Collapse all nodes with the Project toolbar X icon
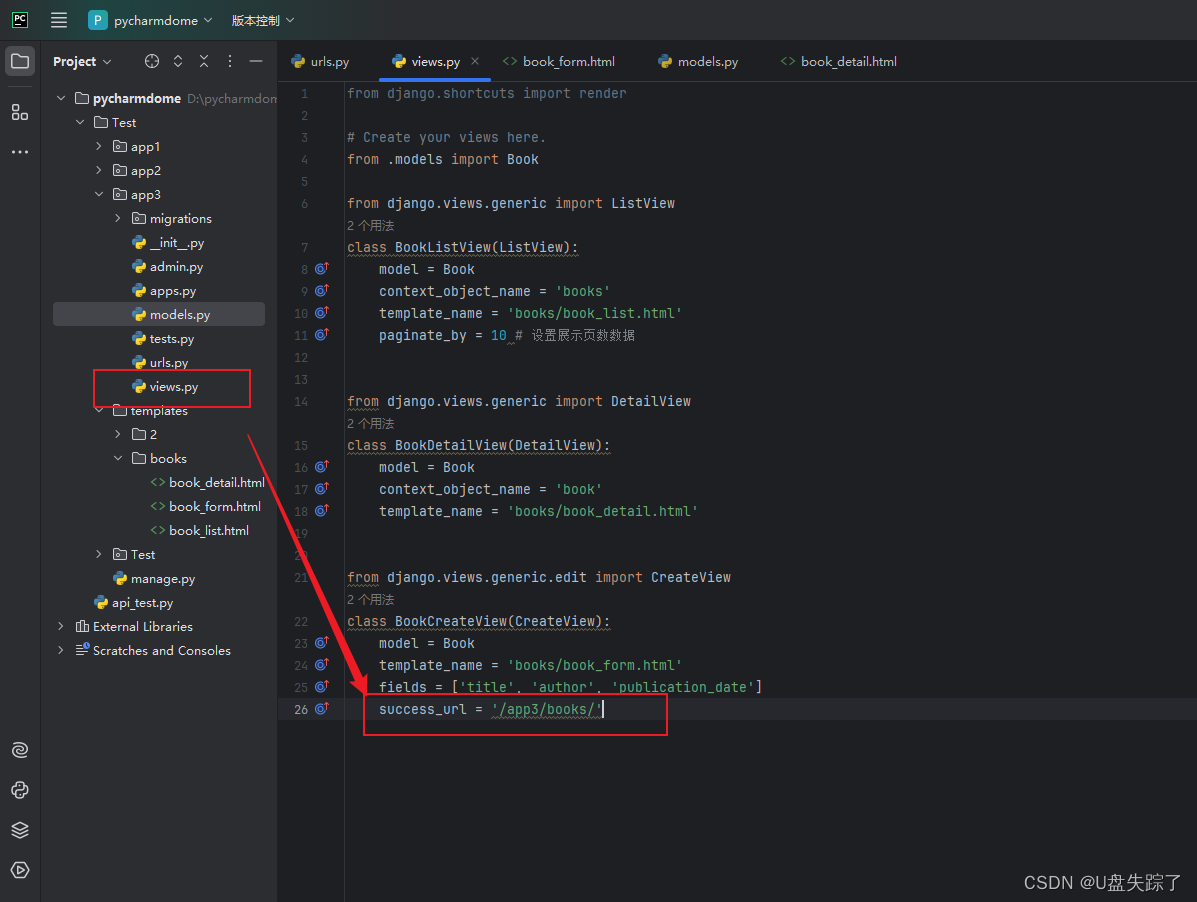The height and width of the screenshot is (902, 1197). pos(204,61)
